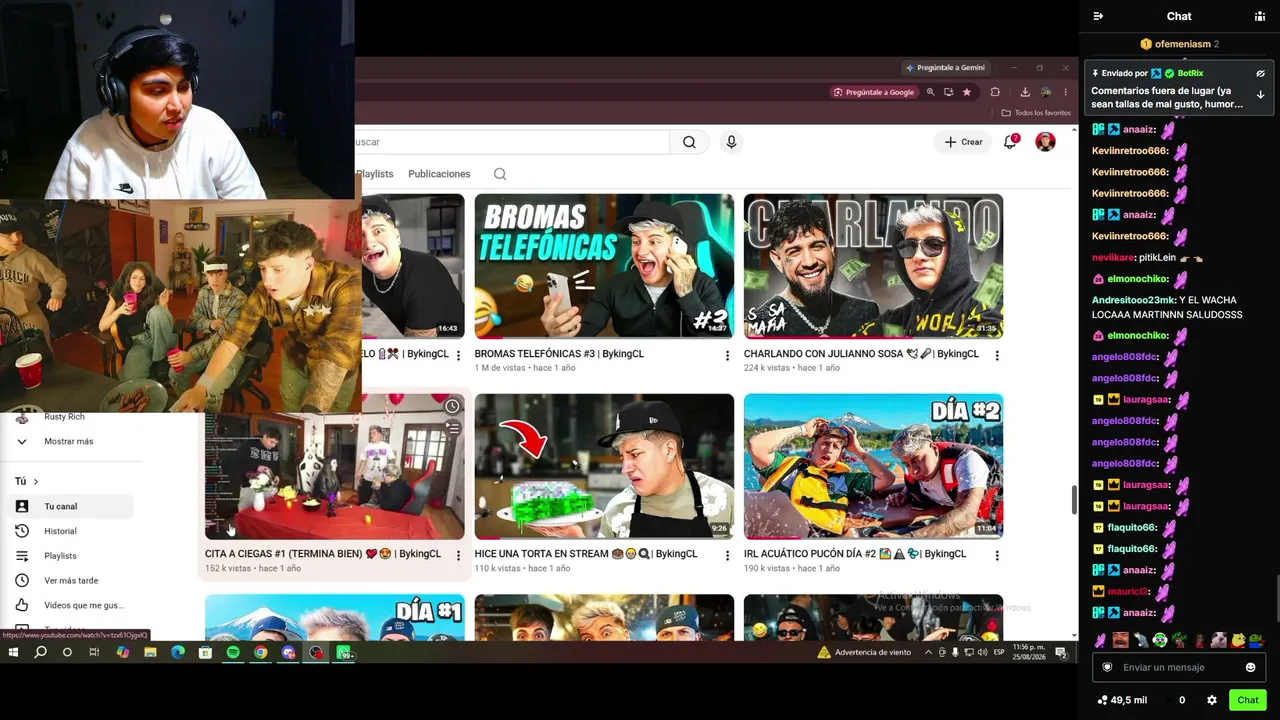Switch to the Playlists channel tab
Viewport: 1280px width, 720px height.
click(x=375, y=174)
